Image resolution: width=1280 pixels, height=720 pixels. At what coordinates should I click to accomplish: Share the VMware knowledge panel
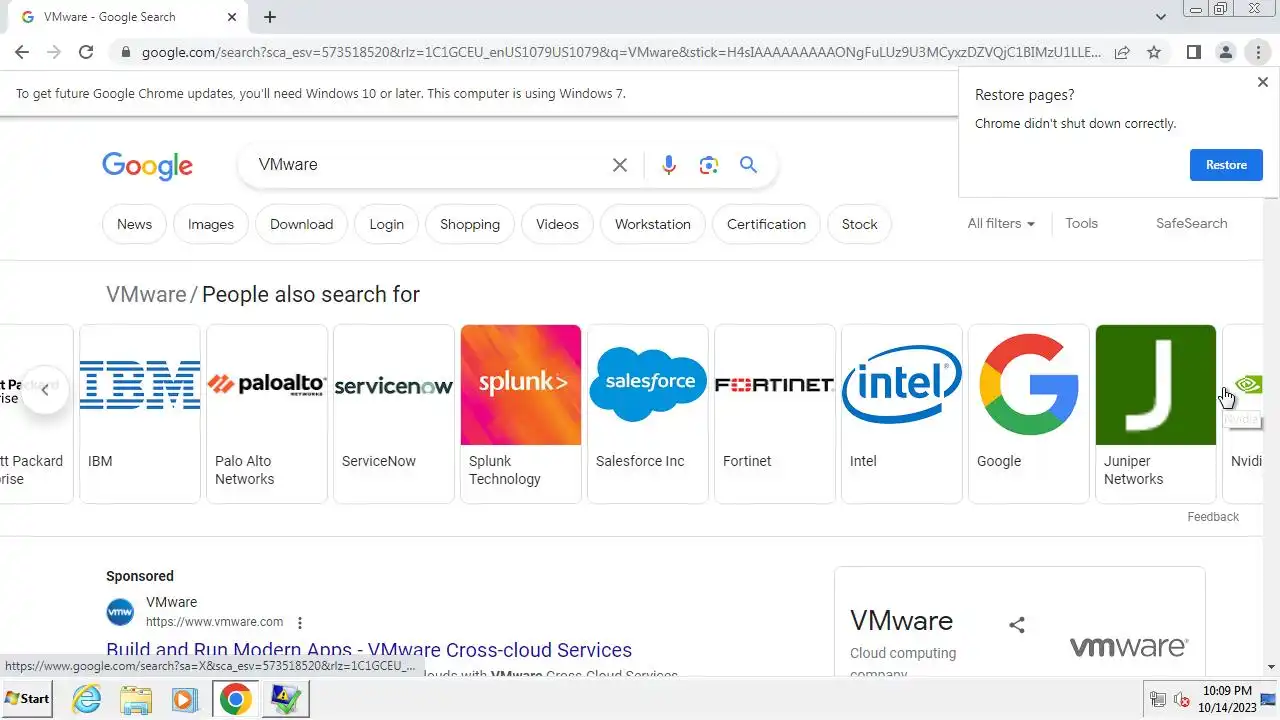[1017, 625]
